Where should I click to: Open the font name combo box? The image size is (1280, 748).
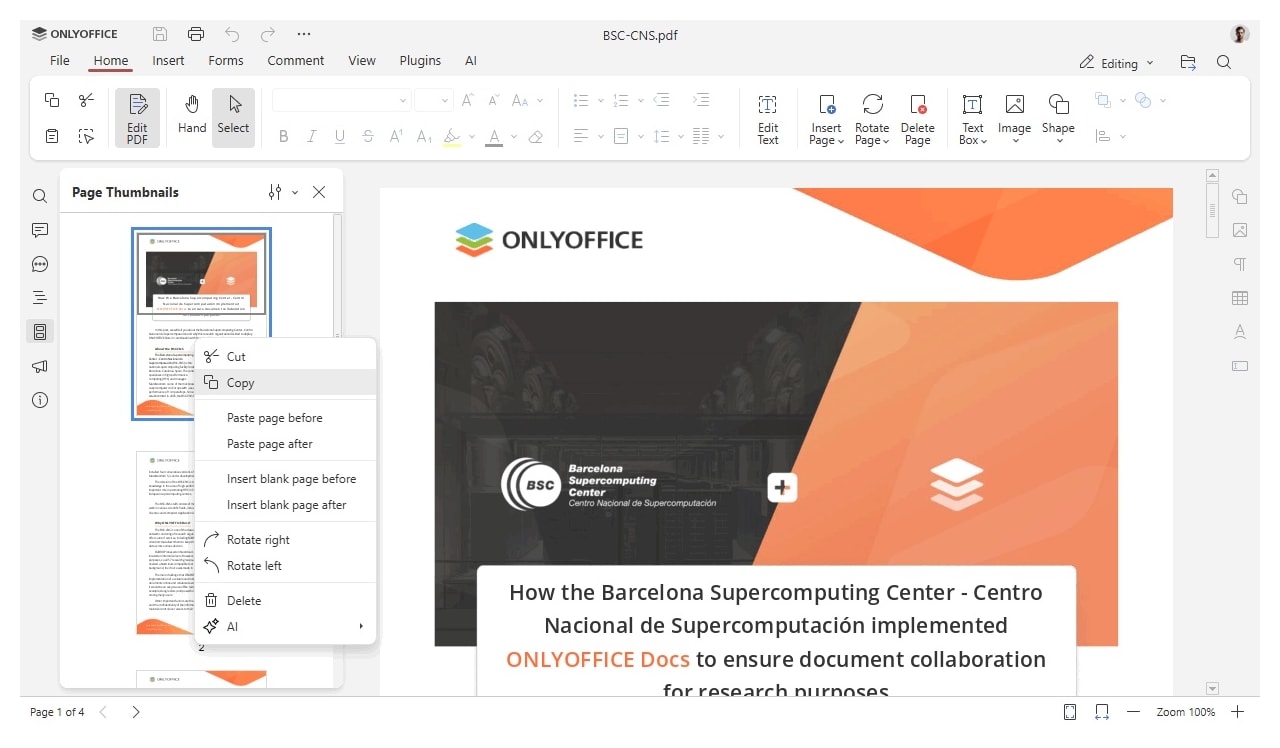(x=341, y=100)
